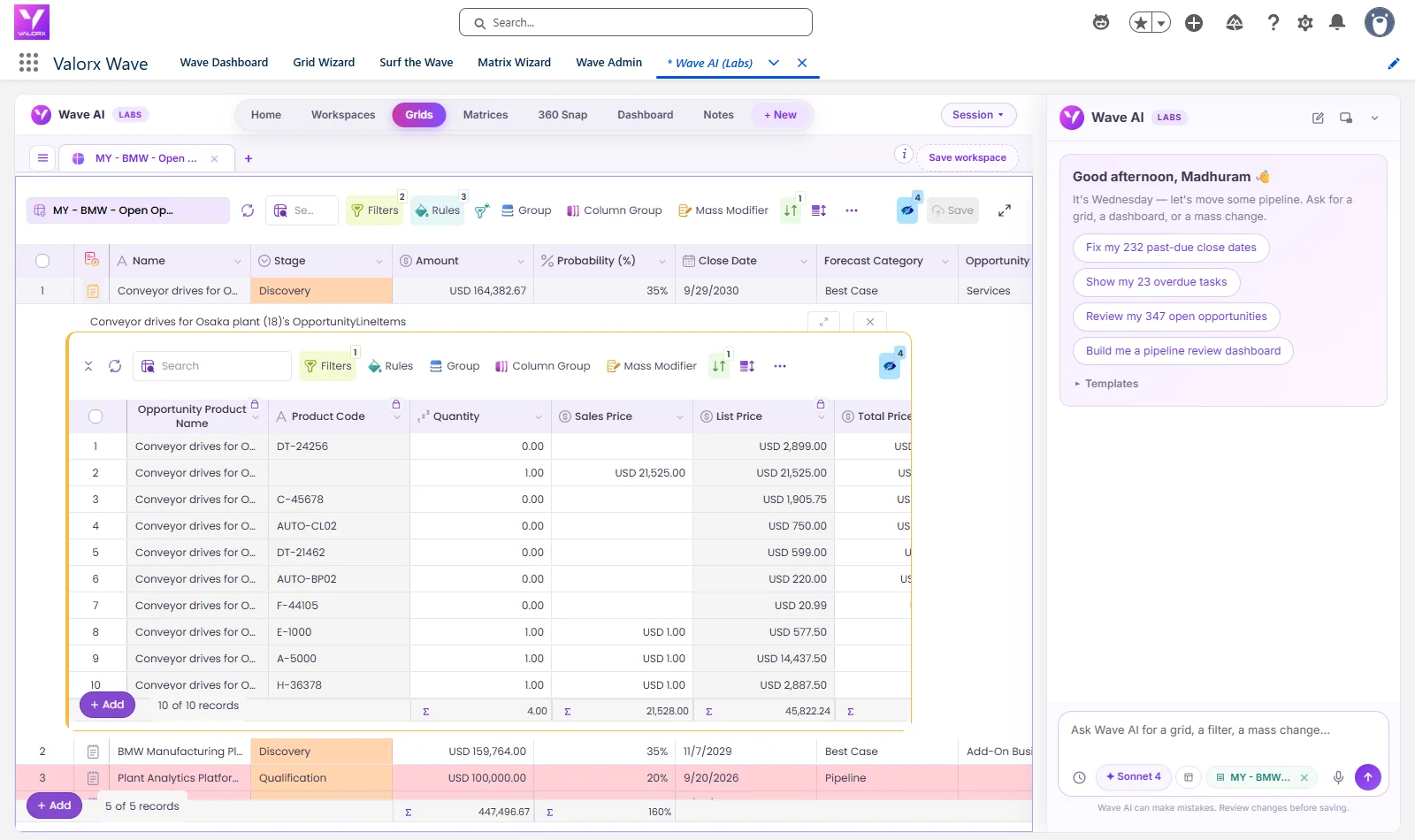Image resolution: width=1415 pixels, height=840 pixels.
Task: Expand the Templates section
Action: (1106, 384)
